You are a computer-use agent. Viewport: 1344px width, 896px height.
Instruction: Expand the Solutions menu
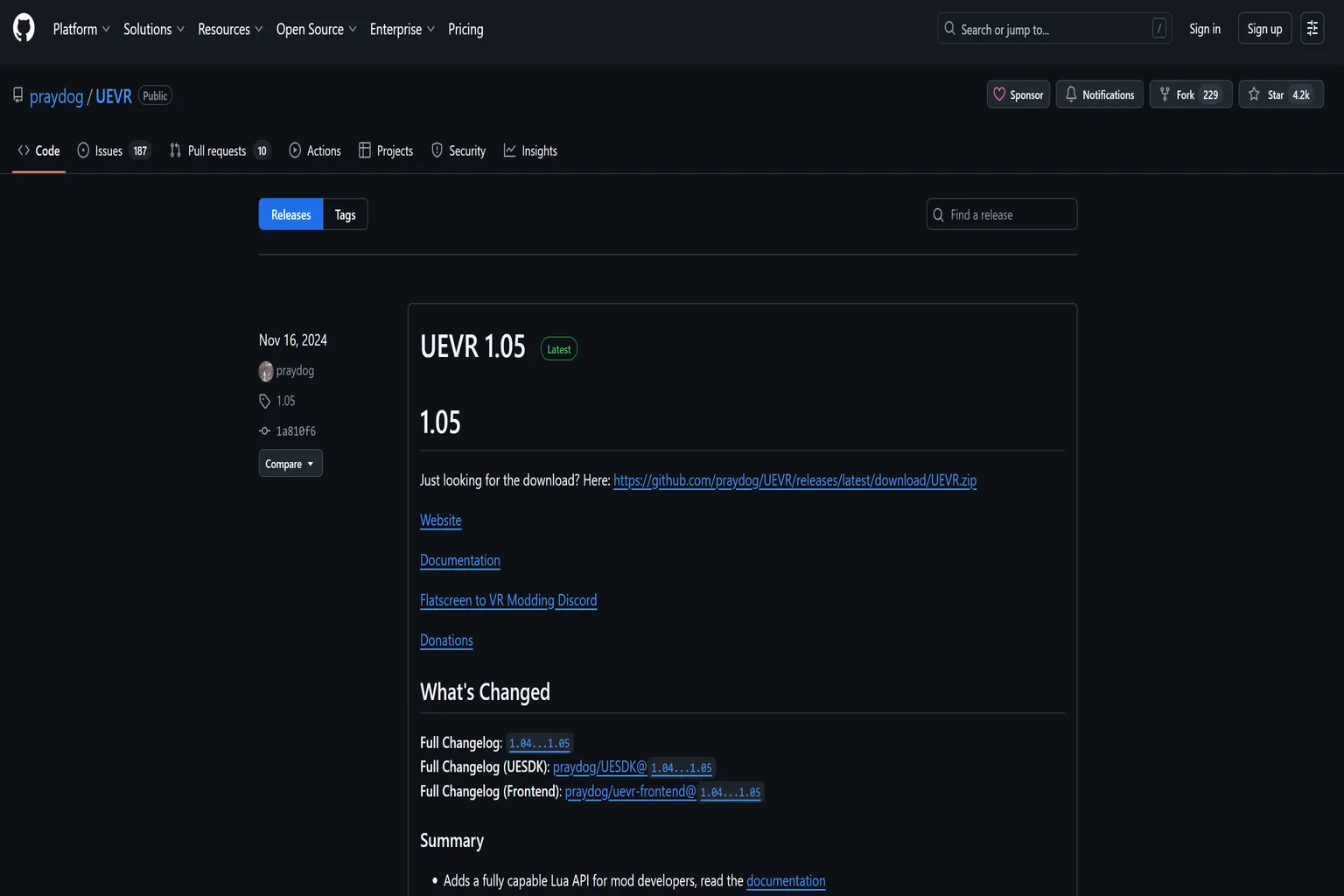pos(154,29)
